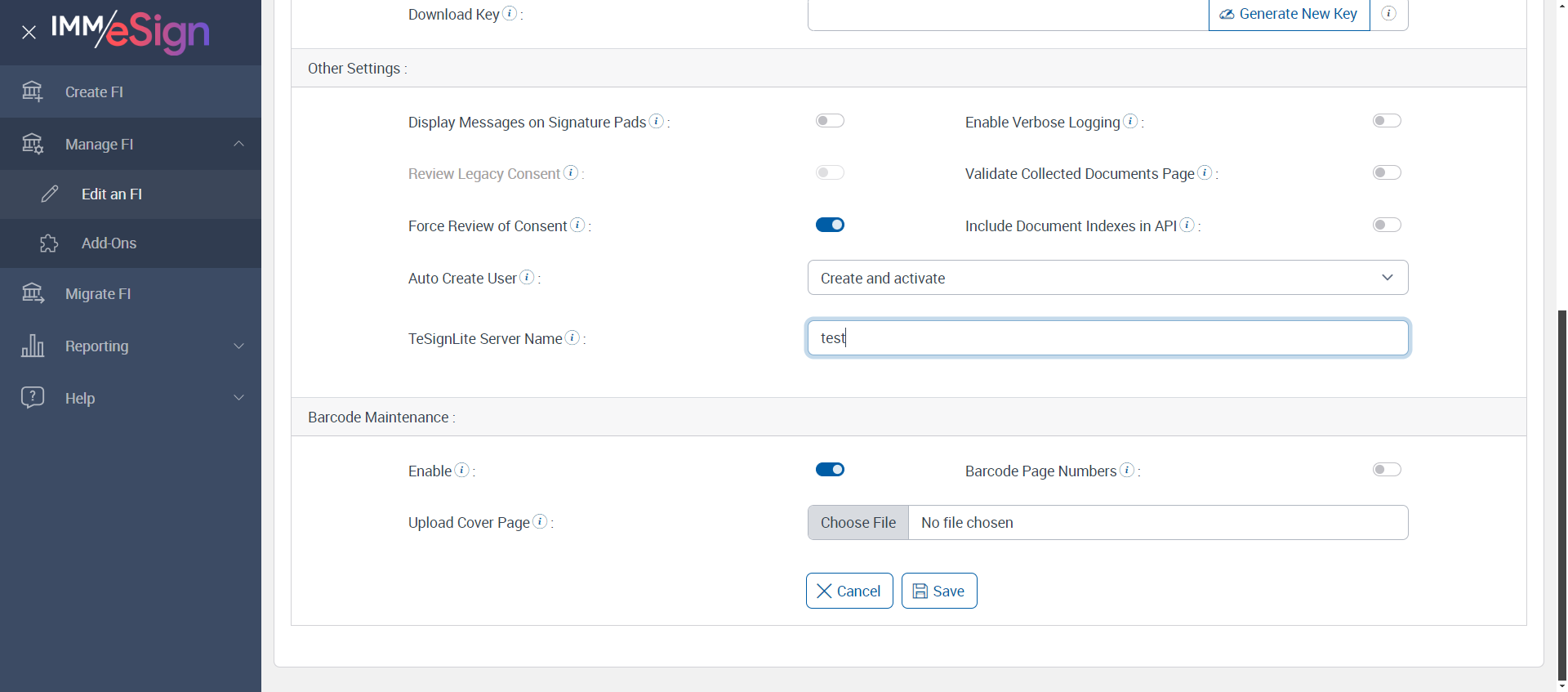Click info icon beside Upload Cover Page
The height and width of the screenshot is (692, 1568).
tap(540, 521)
